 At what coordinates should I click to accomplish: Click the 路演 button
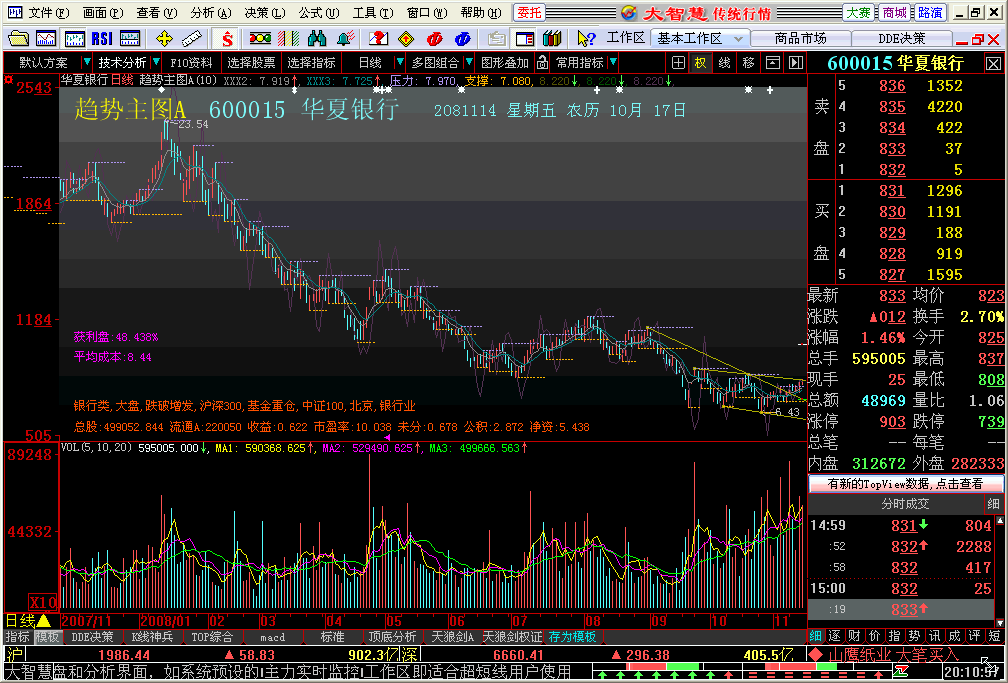click(930, 12)
